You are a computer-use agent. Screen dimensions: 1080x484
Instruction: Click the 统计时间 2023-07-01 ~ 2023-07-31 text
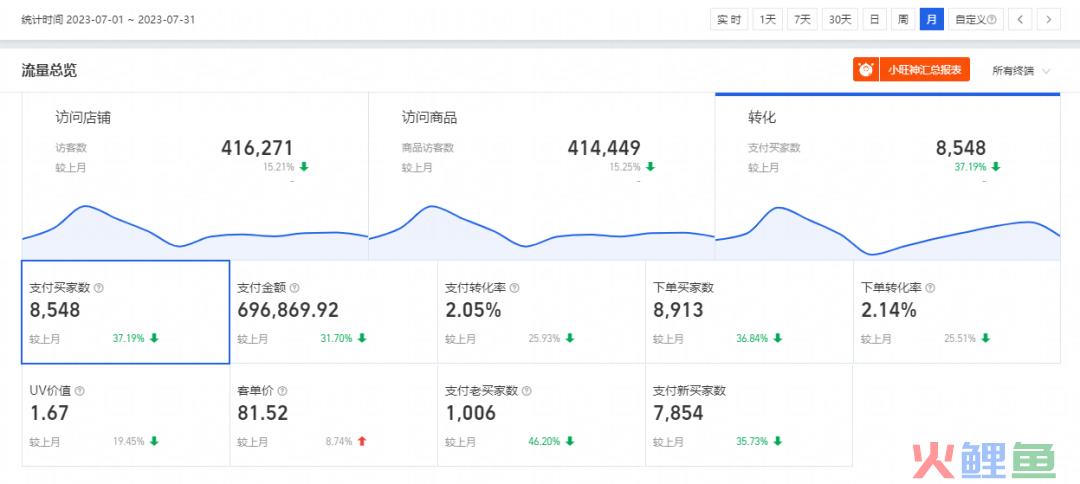(108, 19)
